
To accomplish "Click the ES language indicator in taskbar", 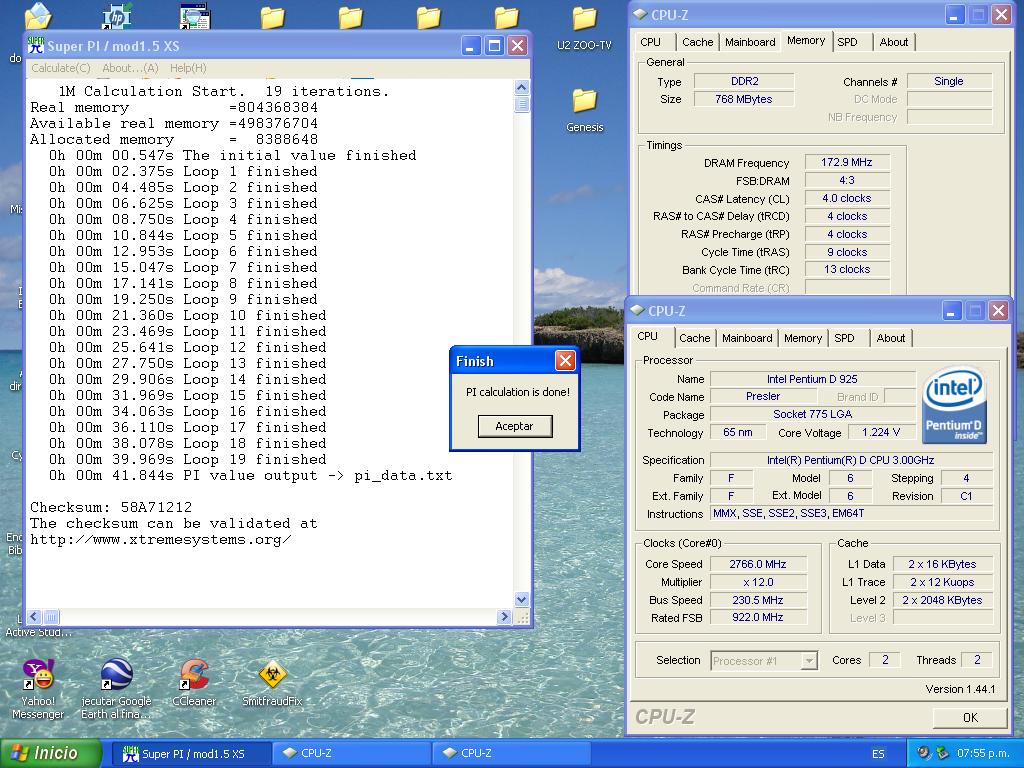I will (x=878, y=754).
